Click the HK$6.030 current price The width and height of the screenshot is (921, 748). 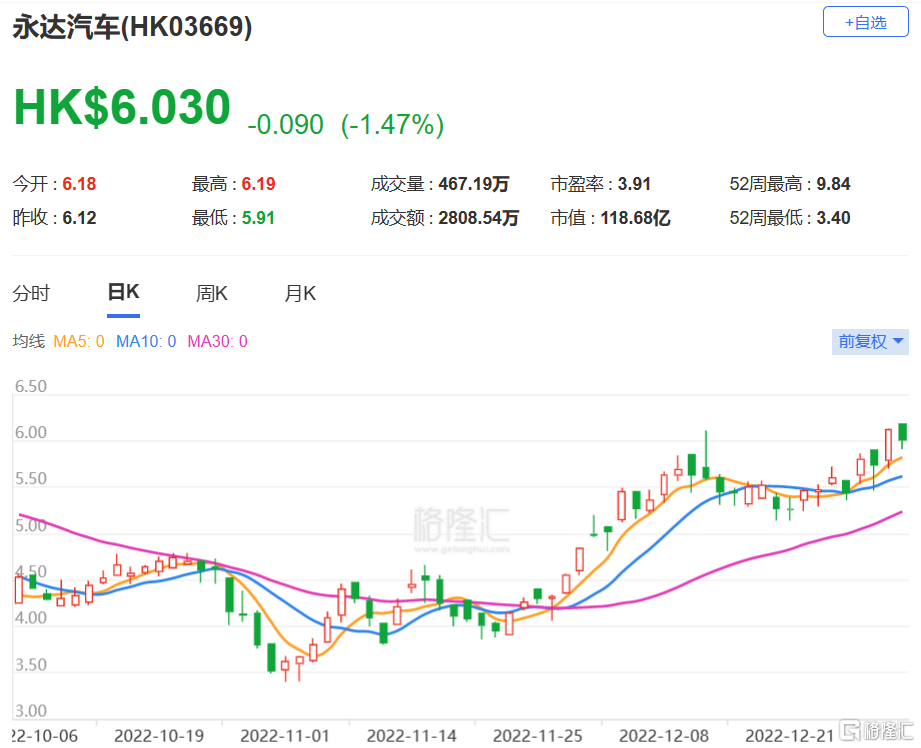pyautogui.click(x=122, y=107)
